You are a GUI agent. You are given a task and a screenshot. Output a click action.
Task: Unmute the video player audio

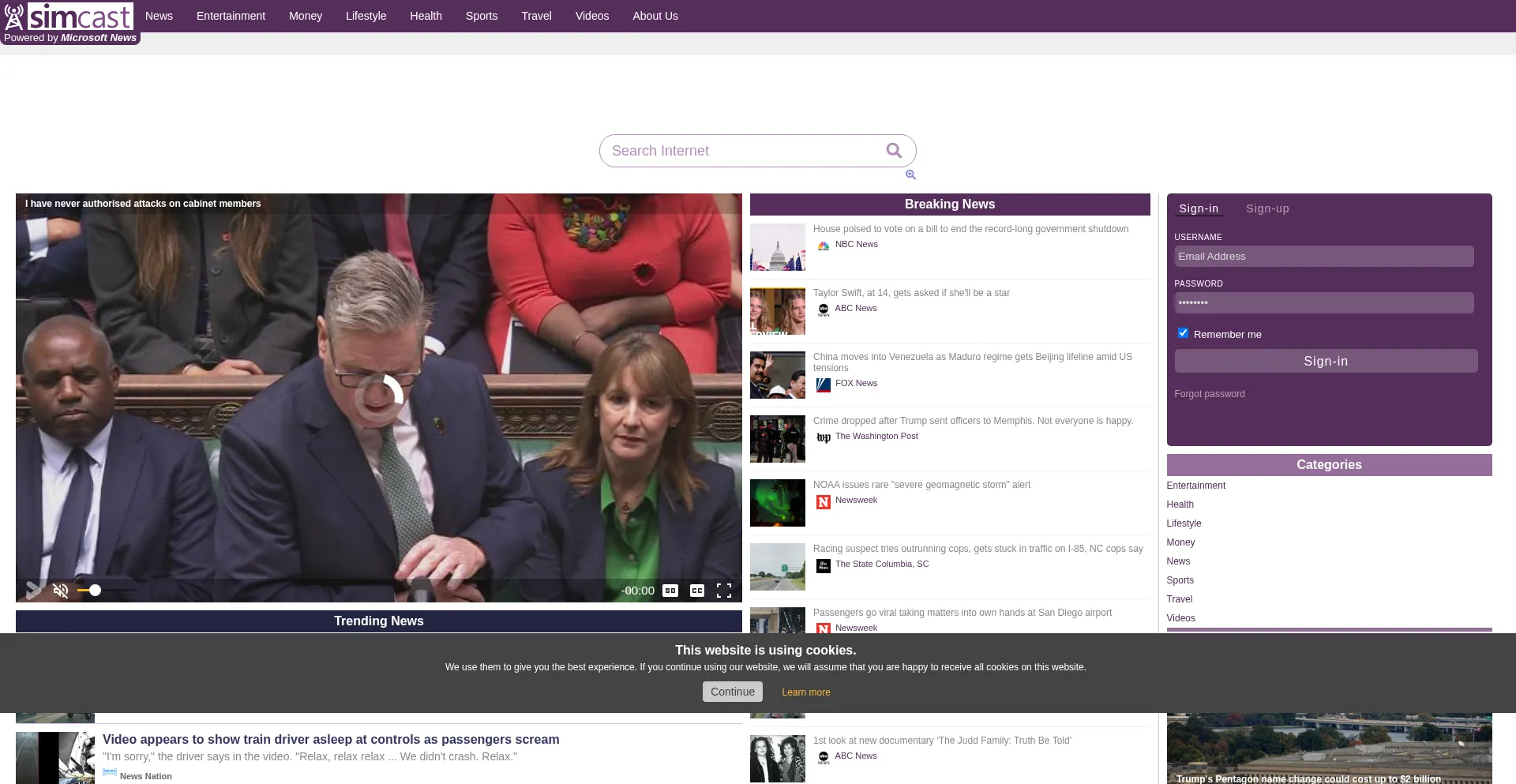click(61, 591)
